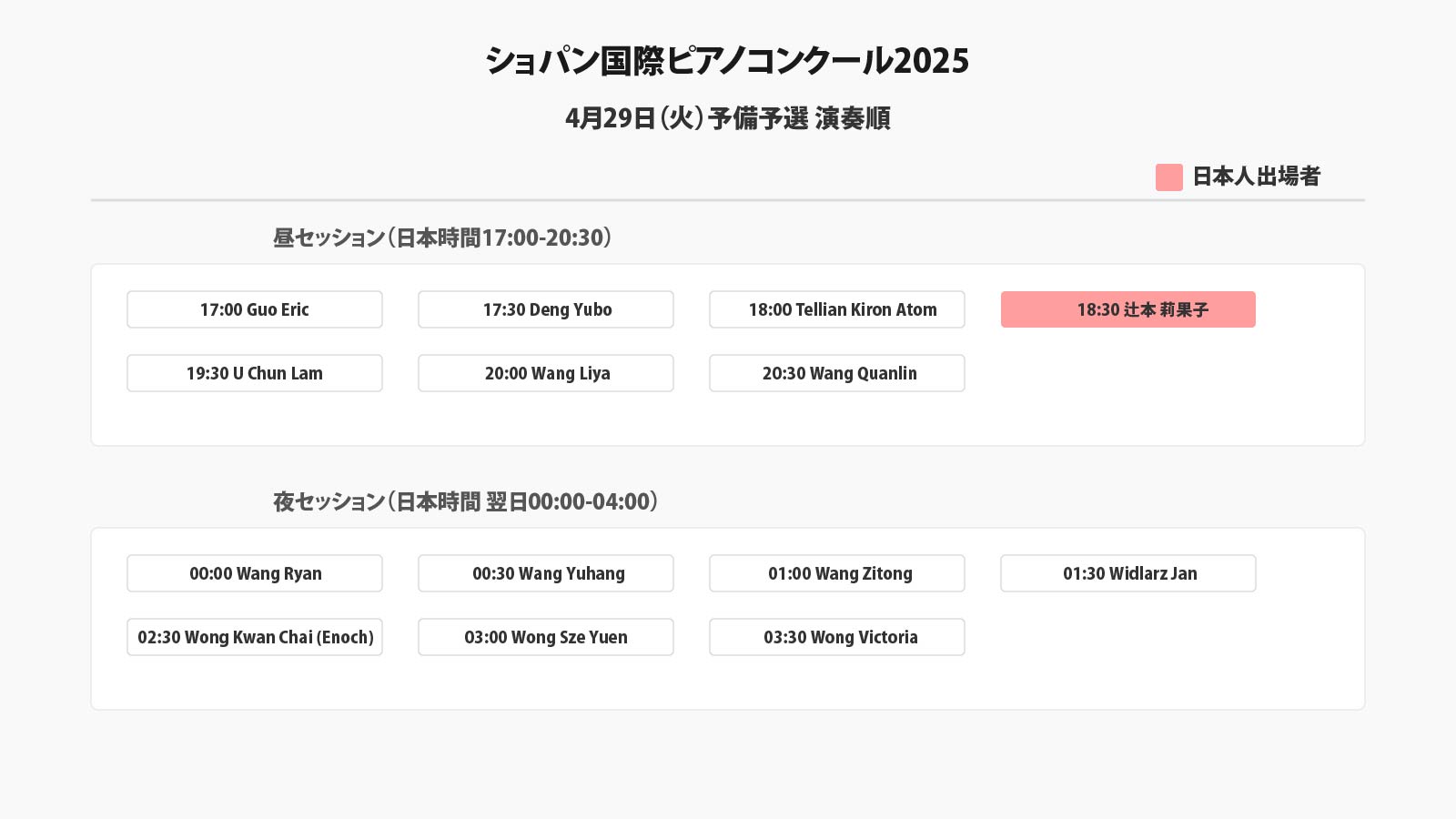1456x819 pixels.
Task: Select the highlighted 18:30 辻本 莉果子 entry
Action: click(1128, 309)
